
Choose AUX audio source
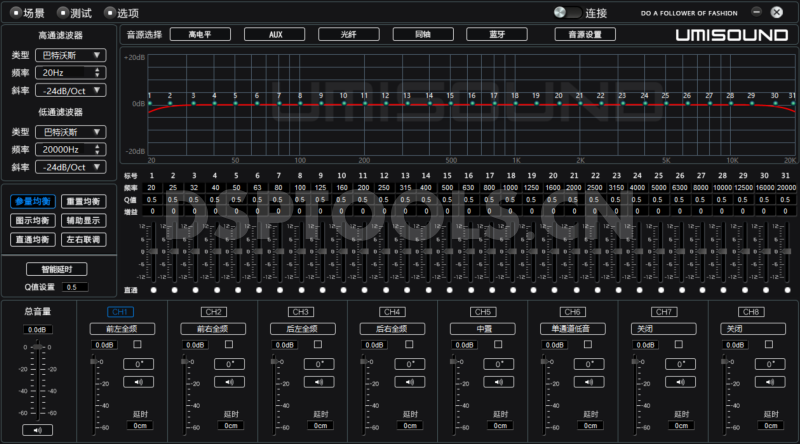tap(274, 35)
